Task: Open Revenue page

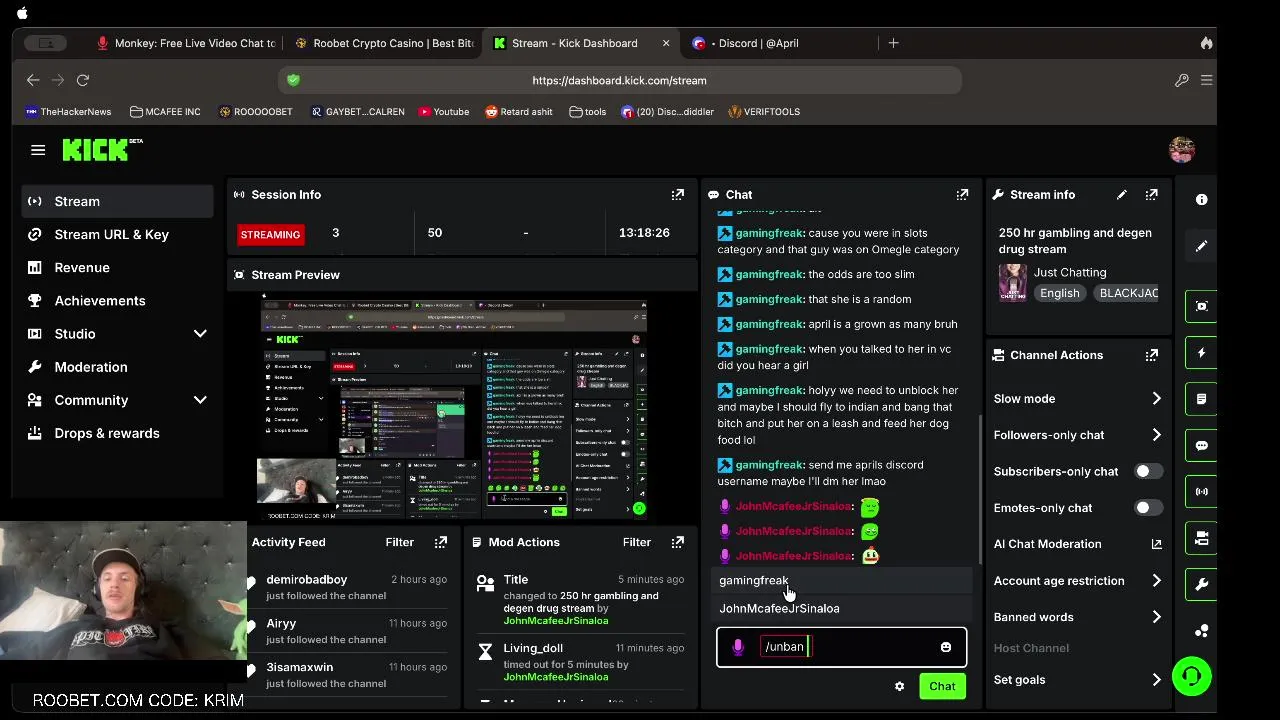Action: 118,267
